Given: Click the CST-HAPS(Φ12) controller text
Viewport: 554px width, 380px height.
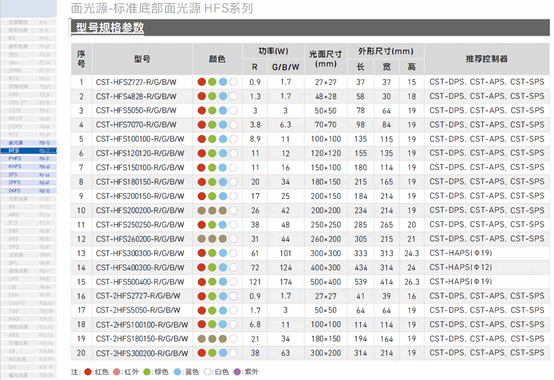Looking at the screenshot, I should [x=460, y=267].
